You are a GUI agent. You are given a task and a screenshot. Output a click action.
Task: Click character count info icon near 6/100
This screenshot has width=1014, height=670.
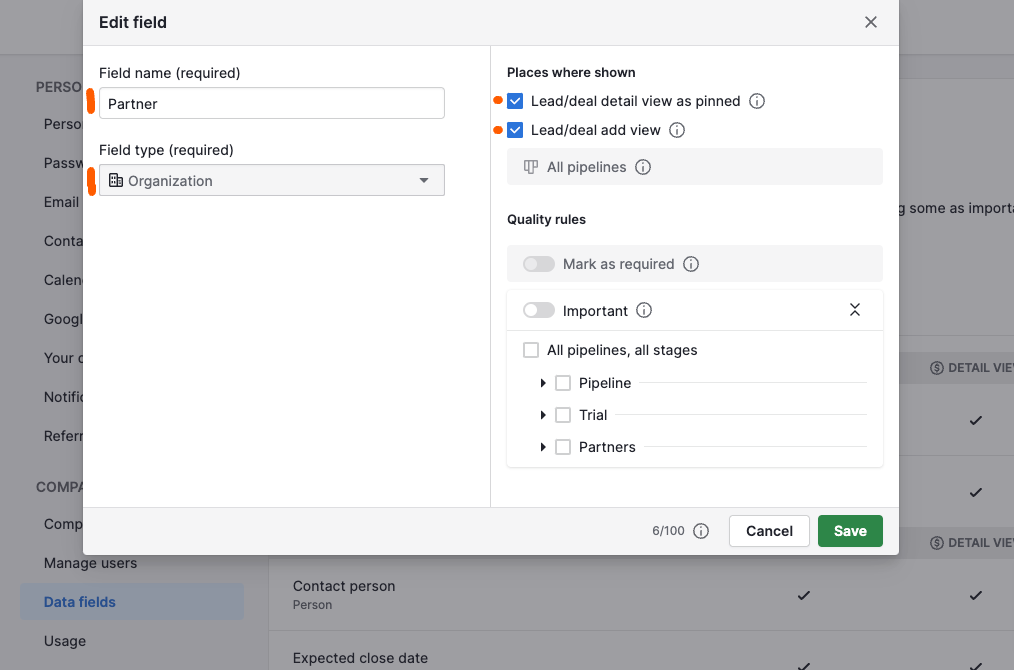[x=701, y=531]
